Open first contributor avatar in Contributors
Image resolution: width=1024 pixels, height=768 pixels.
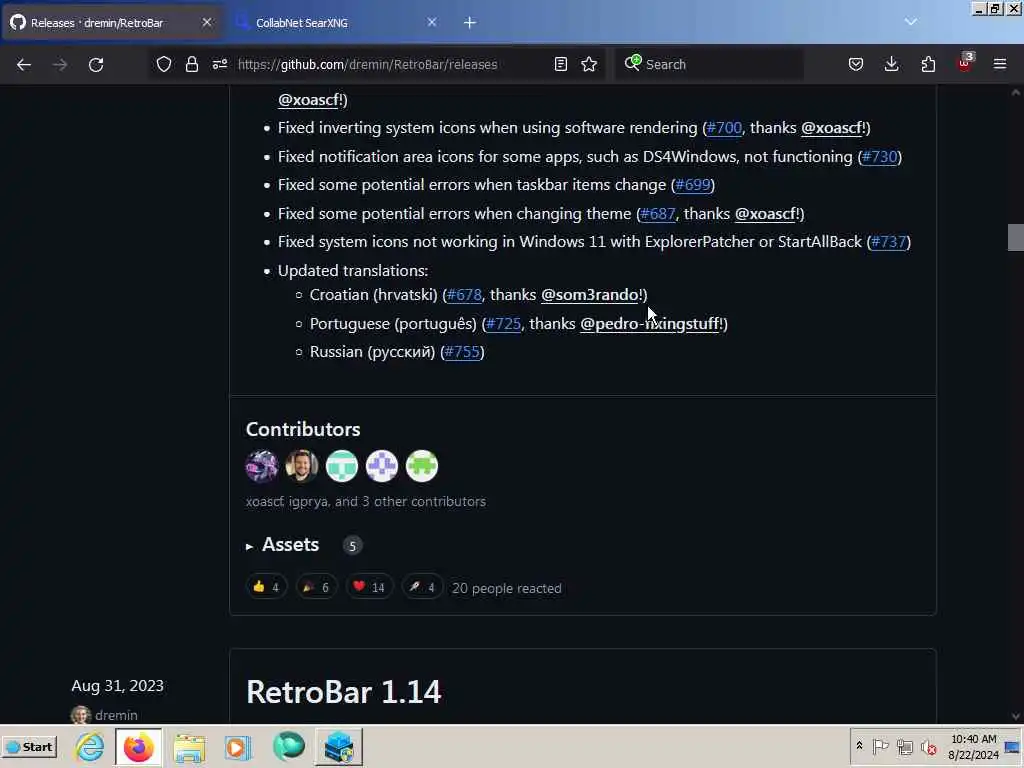point(262,466)
